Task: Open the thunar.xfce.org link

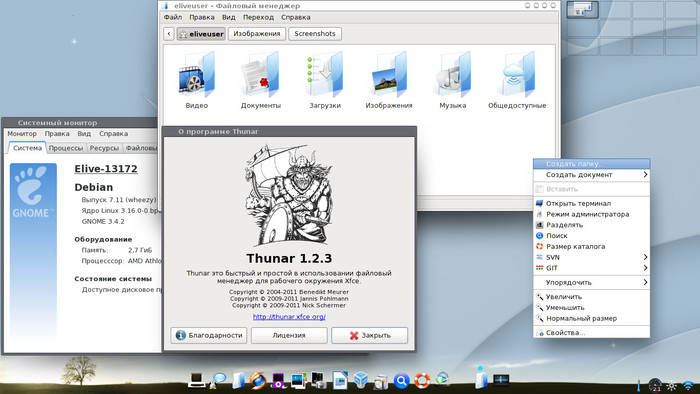Action: click(x=289, y=316)
